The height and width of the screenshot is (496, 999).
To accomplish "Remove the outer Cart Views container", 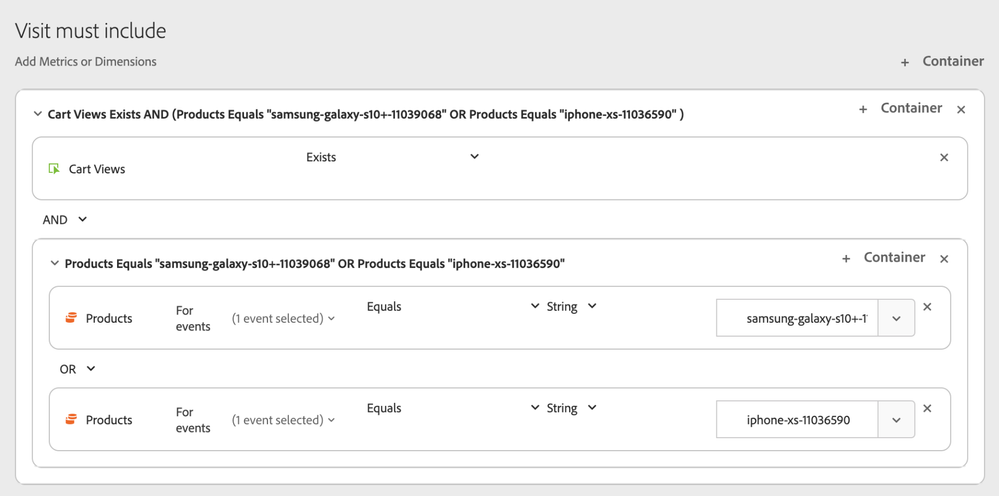I will (x=961, y=110).
